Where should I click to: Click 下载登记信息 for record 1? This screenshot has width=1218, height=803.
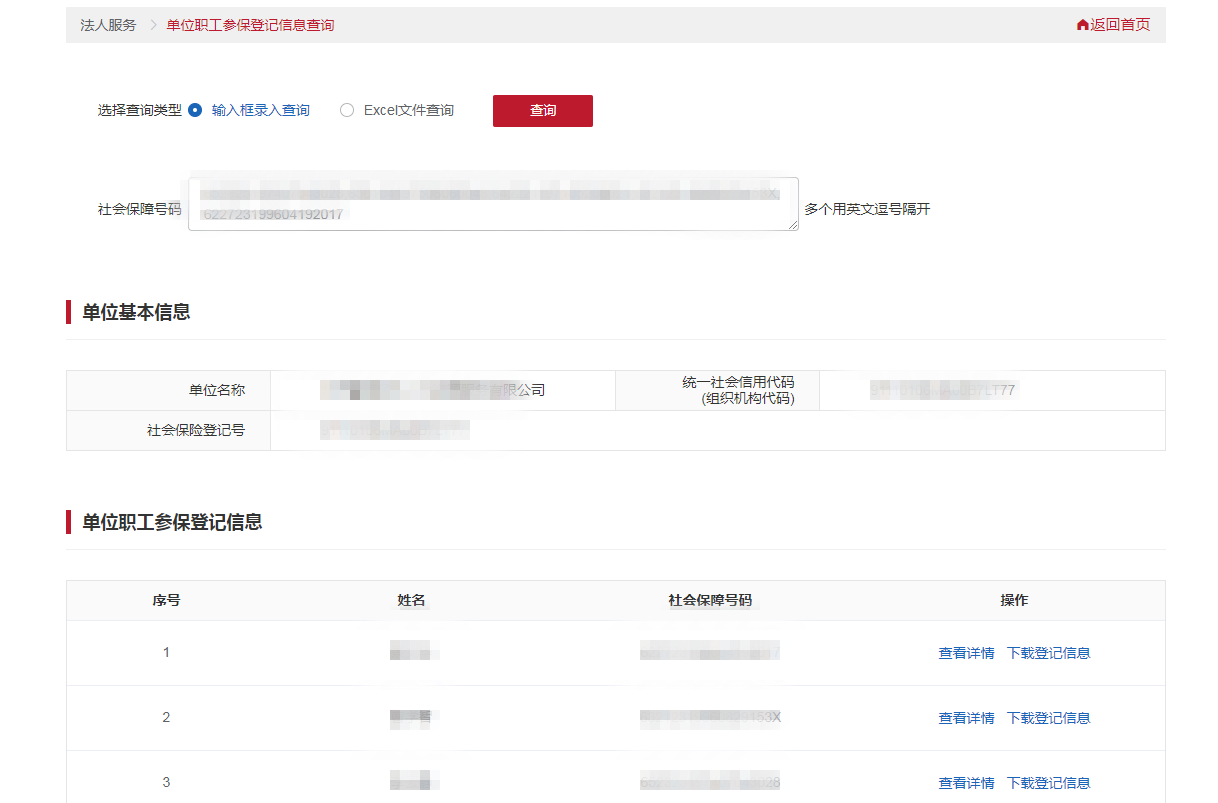[1048, 652]
